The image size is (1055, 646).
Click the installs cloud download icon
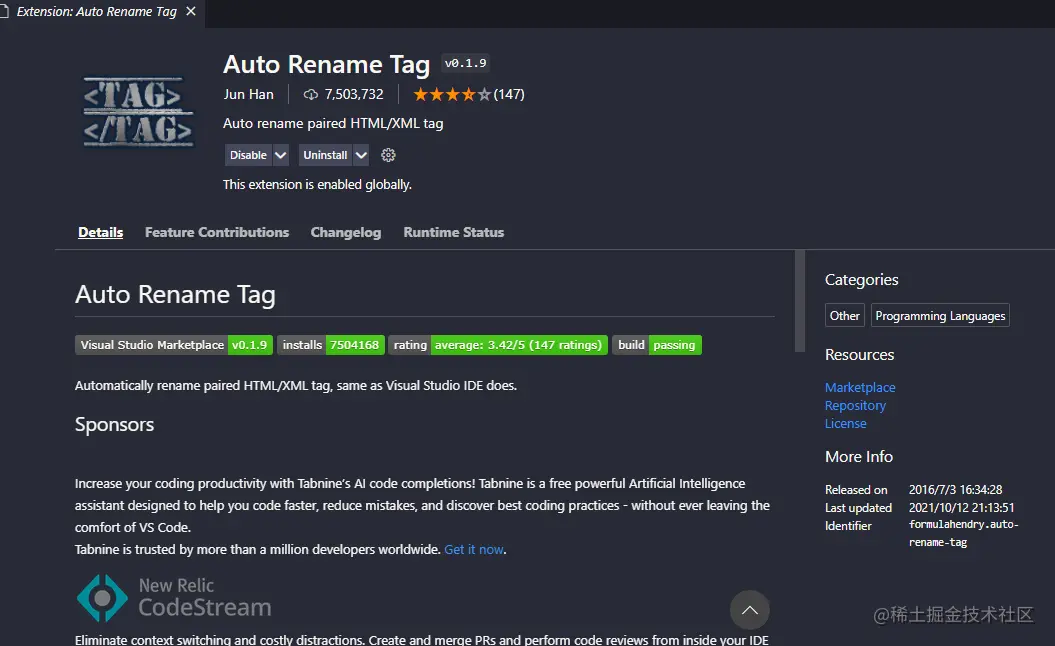click(x=310, y=94)
